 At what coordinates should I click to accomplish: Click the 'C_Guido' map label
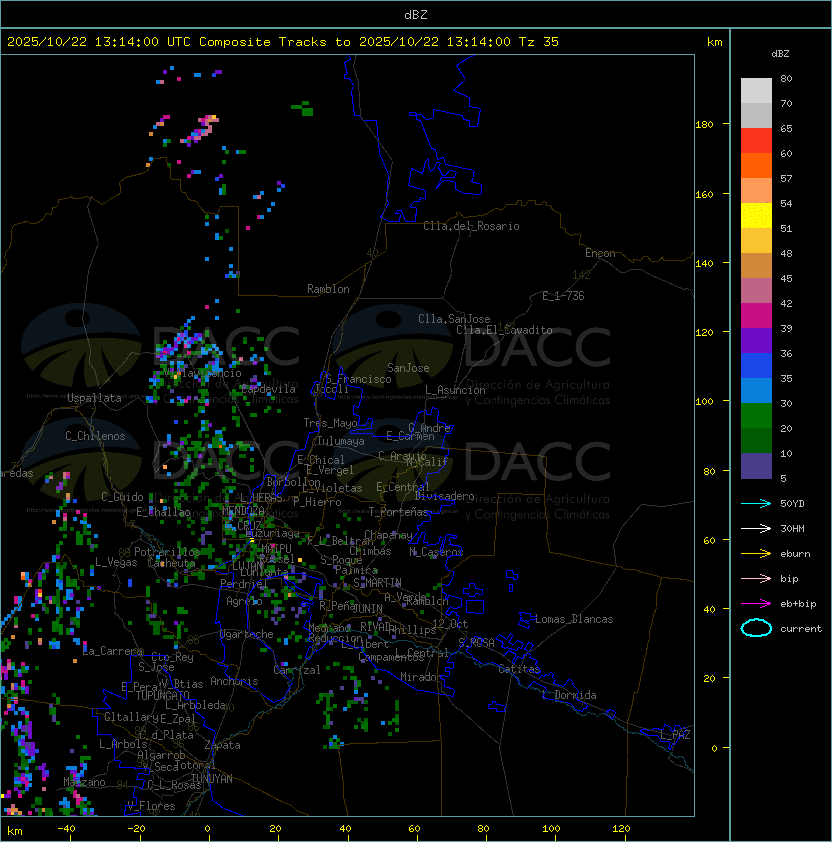[122, 497]
